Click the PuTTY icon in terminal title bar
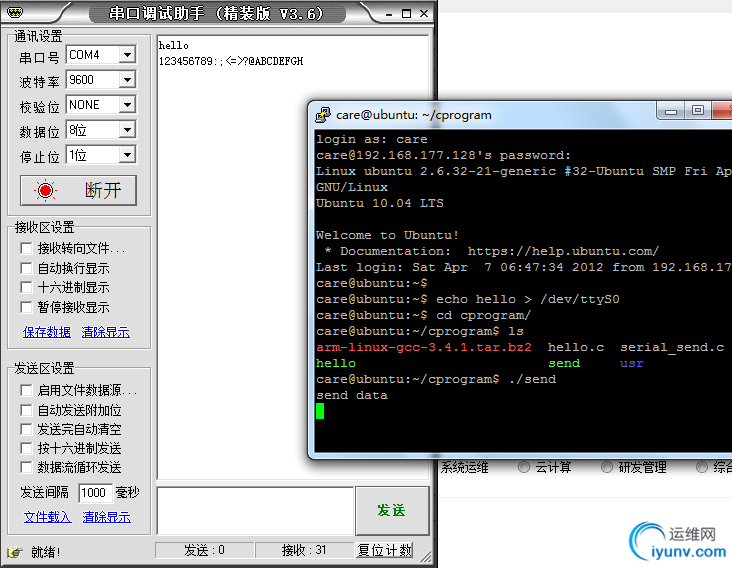 click(323, 115)
